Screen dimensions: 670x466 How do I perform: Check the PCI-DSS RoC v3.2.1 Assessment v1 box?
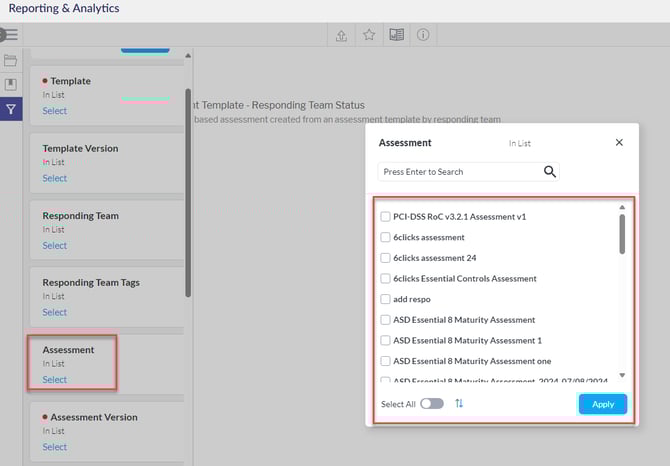coord(386,217)
